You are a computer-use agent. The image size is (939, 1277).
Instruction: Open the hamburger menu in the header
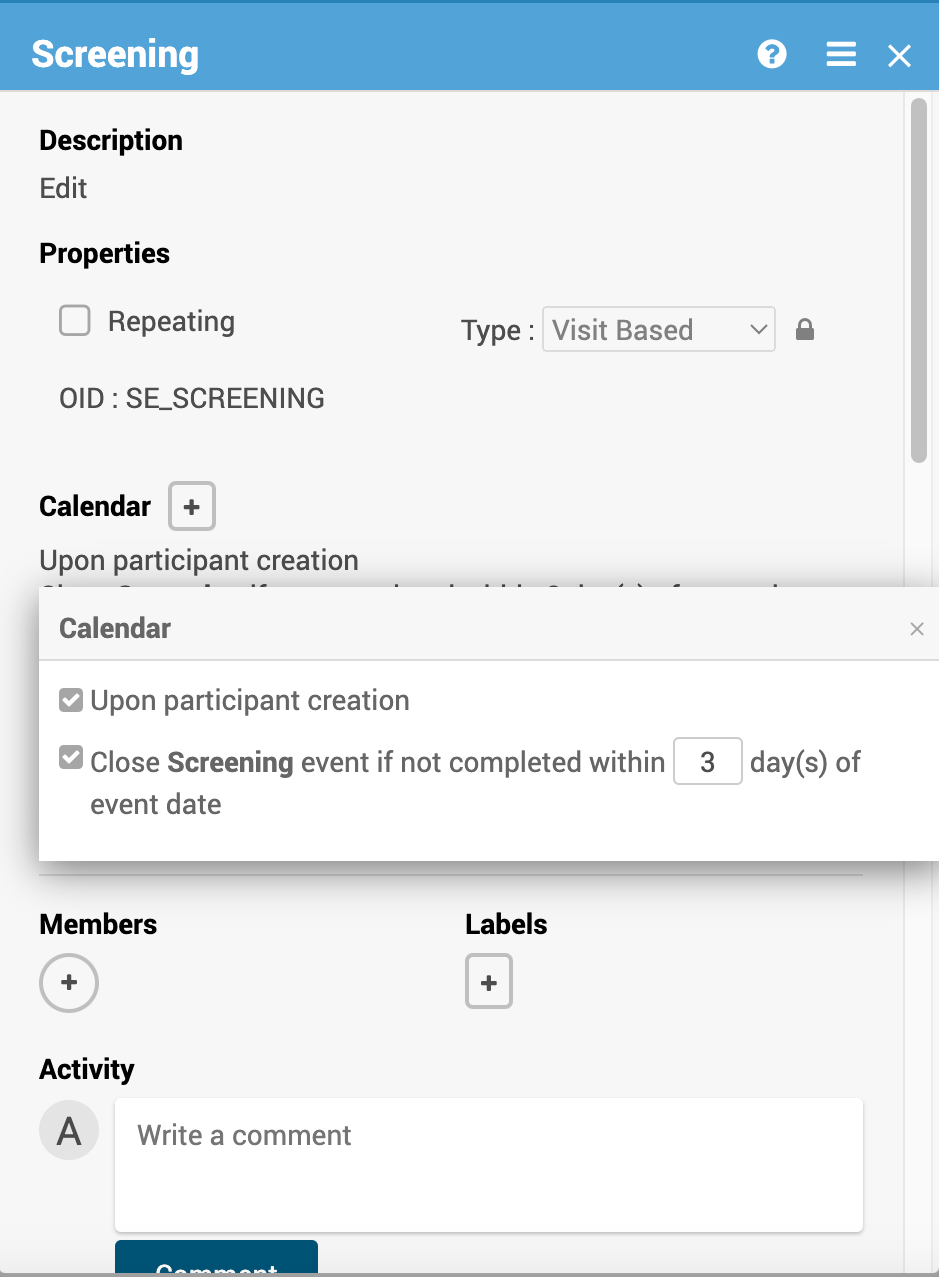click(x=841, y=55)
